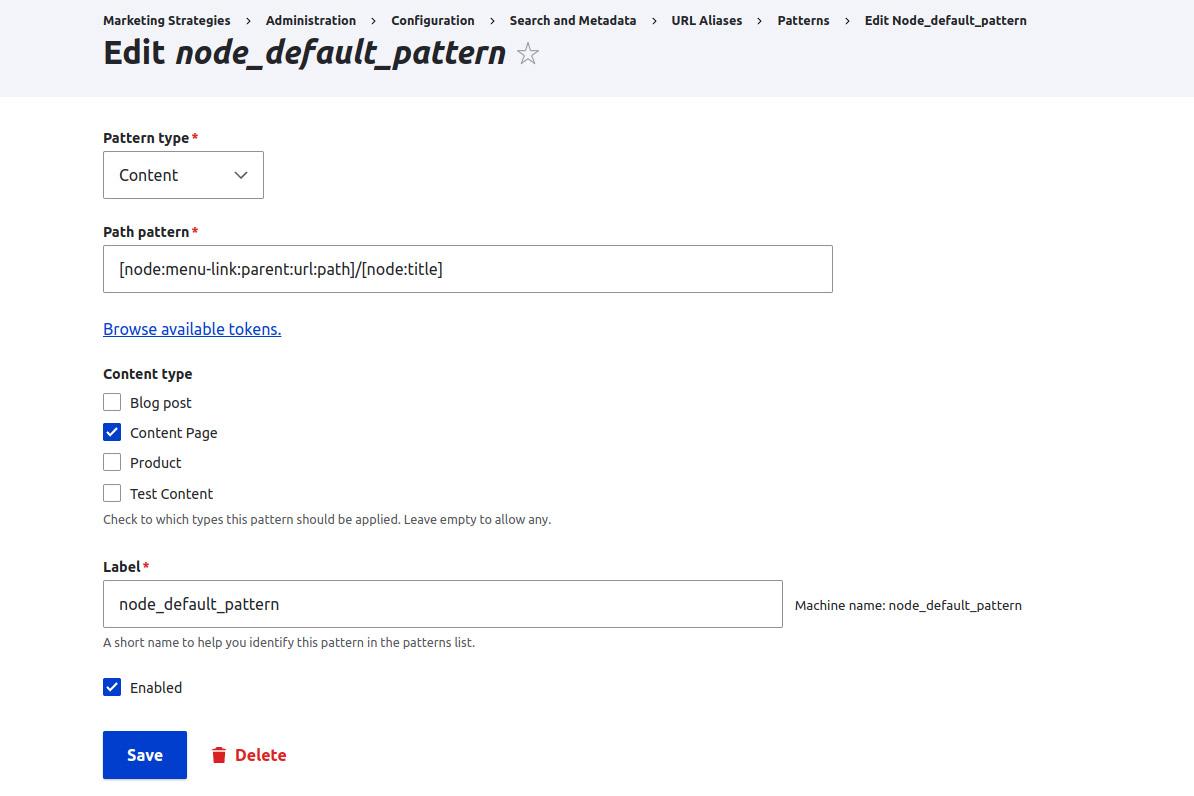Image resolution: width=1194 pixels, height=796 pixels.
Task: Uncheck the Content Page checkbox
Action: 112,432
